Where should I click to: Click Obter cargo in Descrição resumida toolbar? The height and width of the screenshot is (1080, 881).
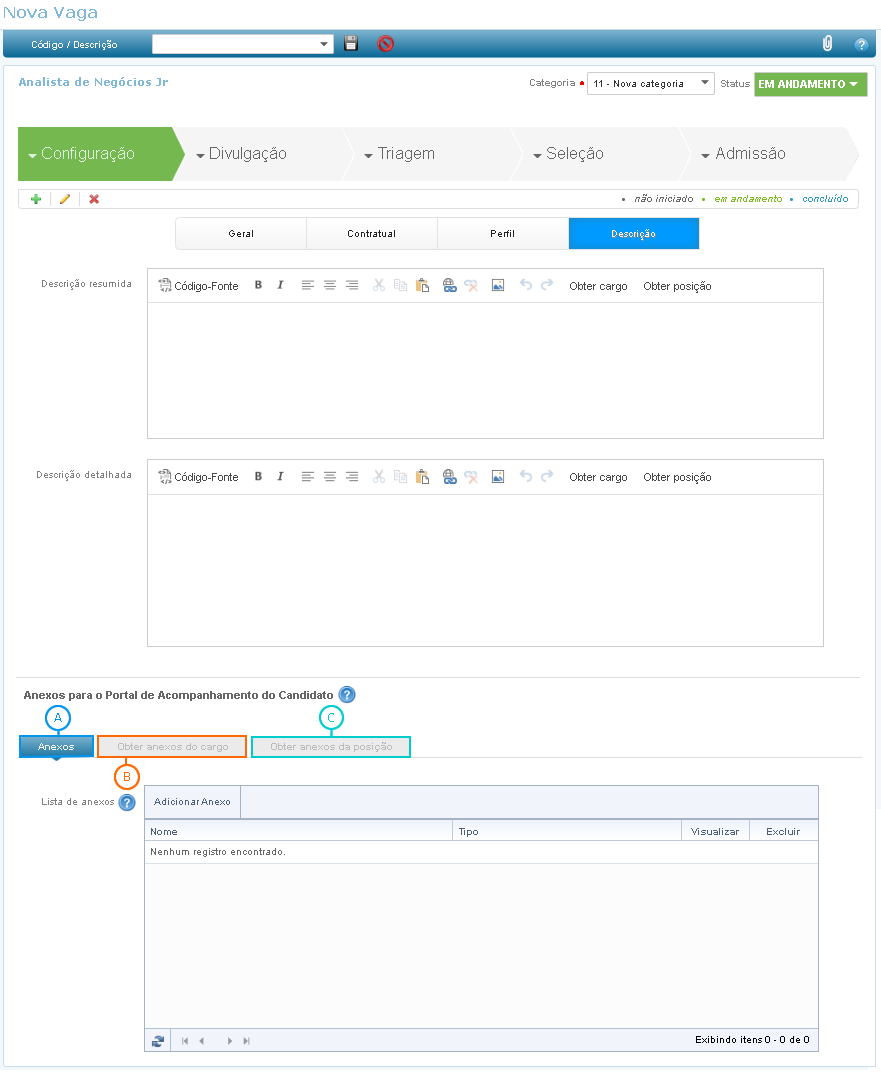pyautogui.click(x=598, y=286)
